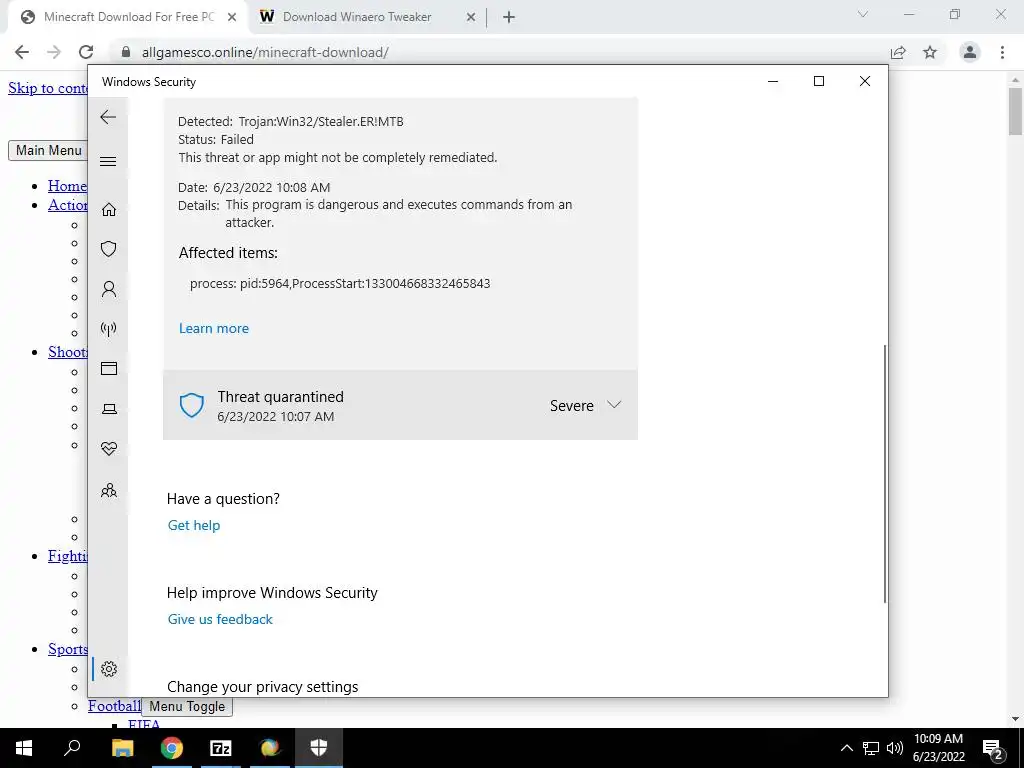The width and height of the screenshot is (1024, 768).
Task: Share this page from the address bar
Action: point(898,52)
